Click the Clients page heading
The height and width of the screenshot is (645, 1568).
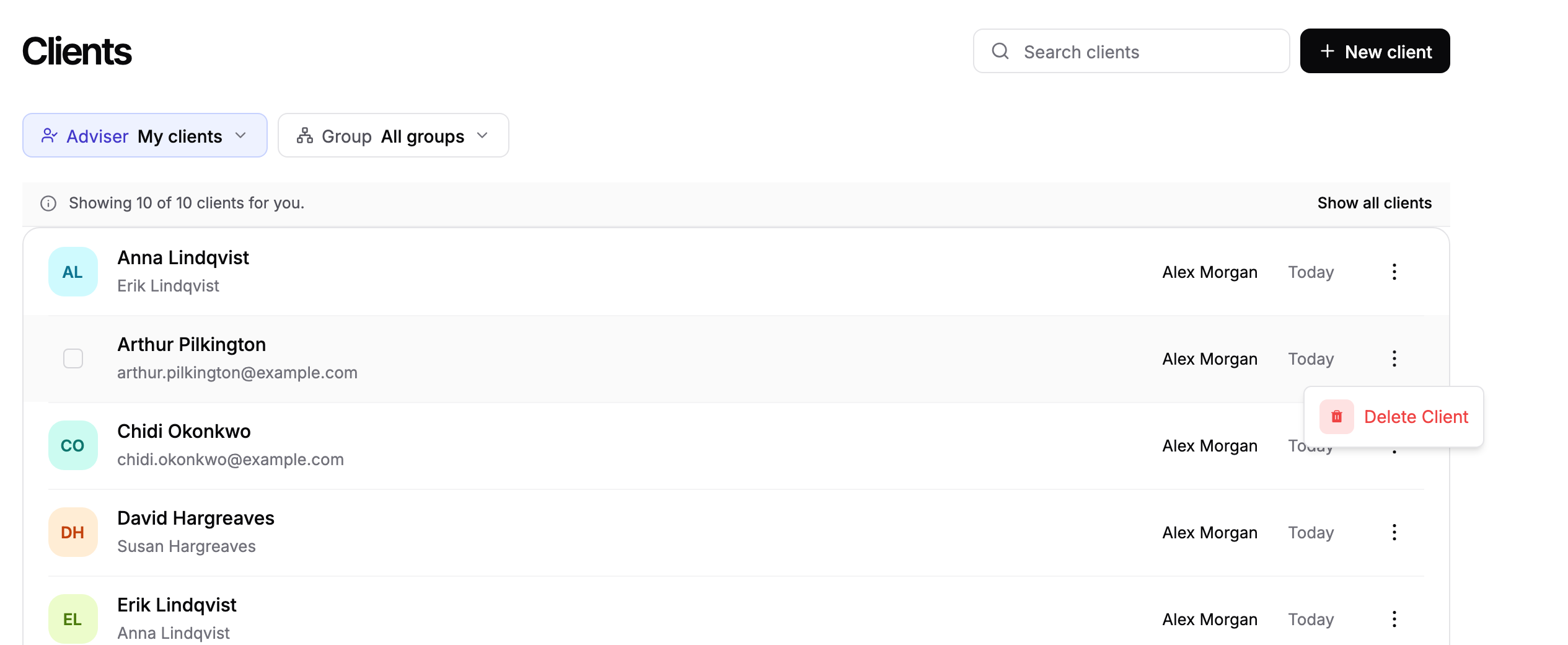point(77,51)
